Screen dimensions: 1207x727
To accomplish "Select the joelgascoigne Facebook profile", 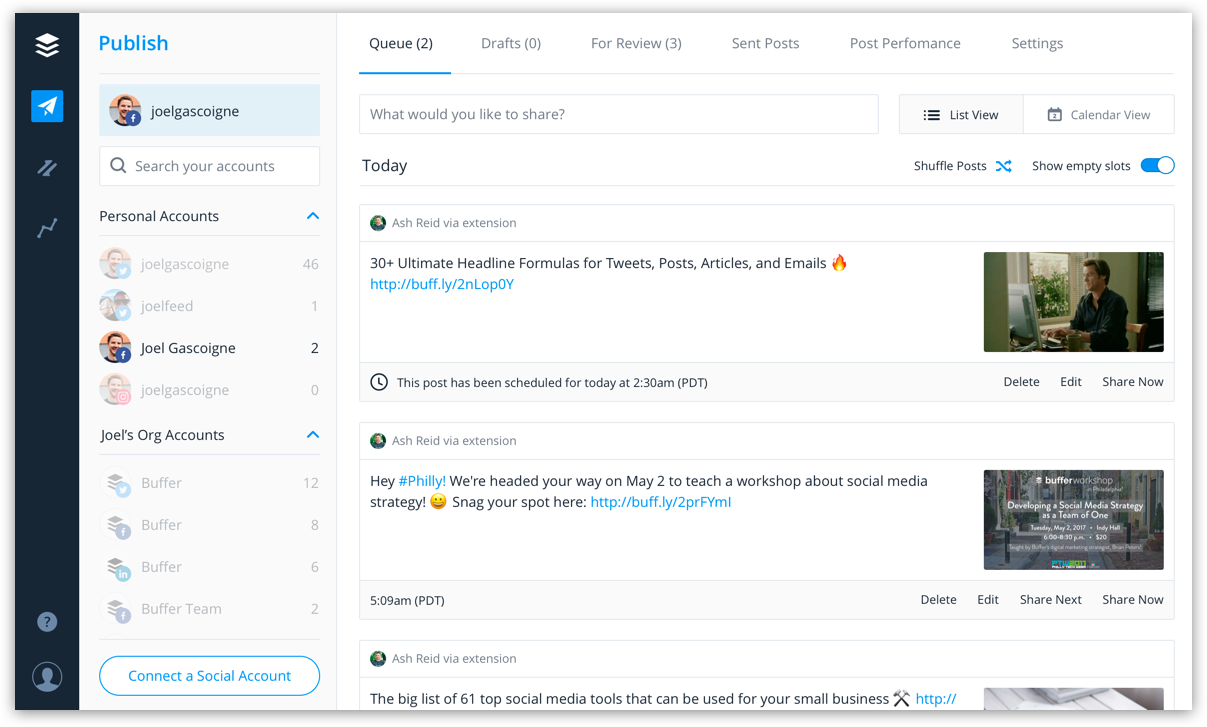I will (x=209, y=110).
